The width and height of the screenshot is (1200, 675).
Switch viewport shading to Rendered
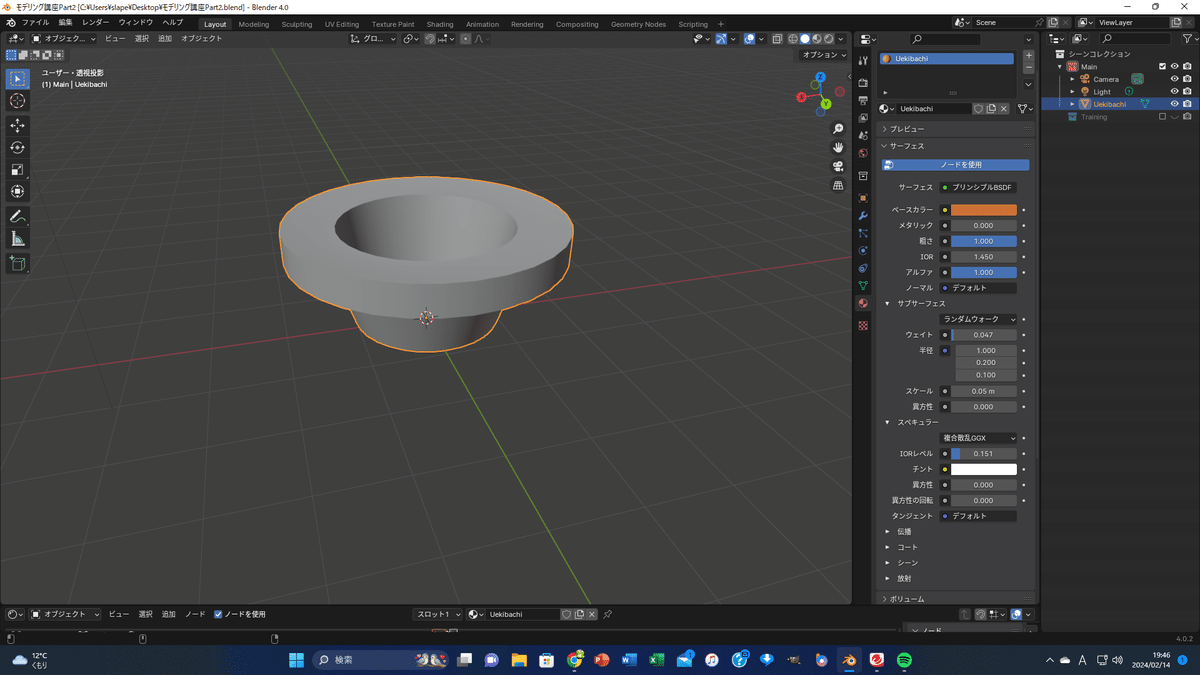pos(829,39)
